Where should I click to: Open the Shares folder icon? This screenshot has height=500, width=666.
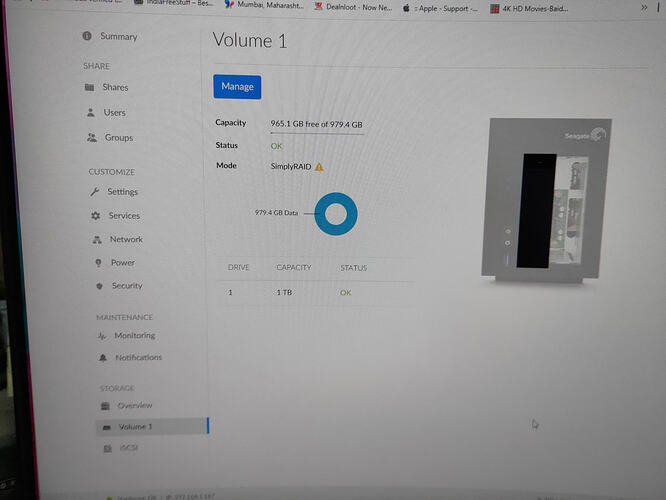click(x=90, y=88)
